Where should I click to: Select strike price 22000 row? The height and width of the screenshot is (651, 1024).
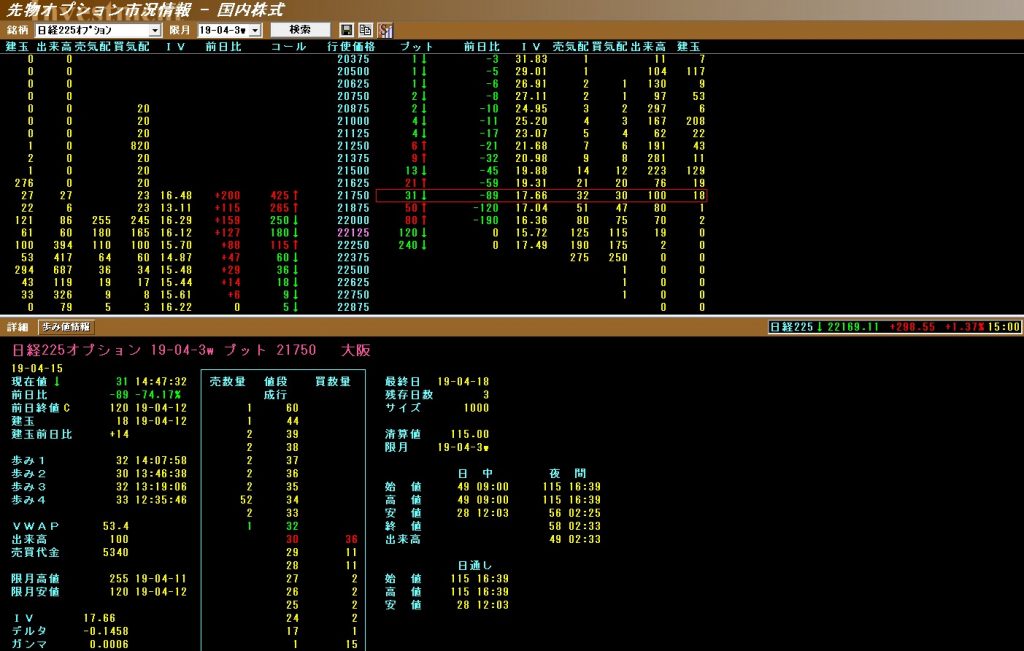(353, 220)
